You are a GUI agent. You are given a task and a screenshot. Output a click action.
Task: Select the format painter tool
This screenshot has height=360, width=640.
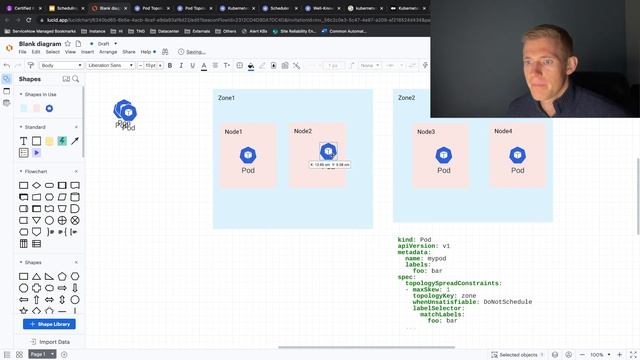click(x=31, y=65)
